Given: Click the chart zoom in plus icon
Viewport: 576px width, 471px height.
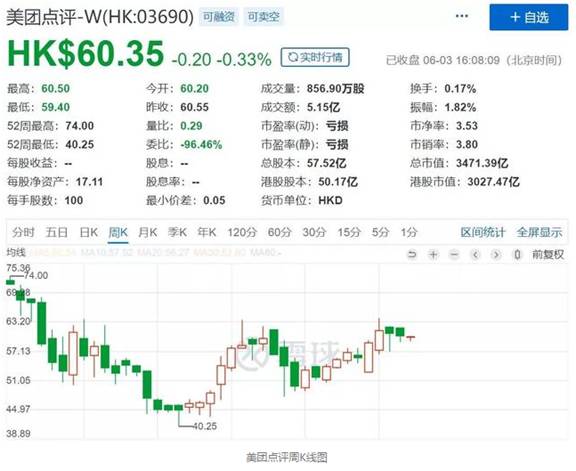Looking at the screenshot, I should (x=433, y=254).
